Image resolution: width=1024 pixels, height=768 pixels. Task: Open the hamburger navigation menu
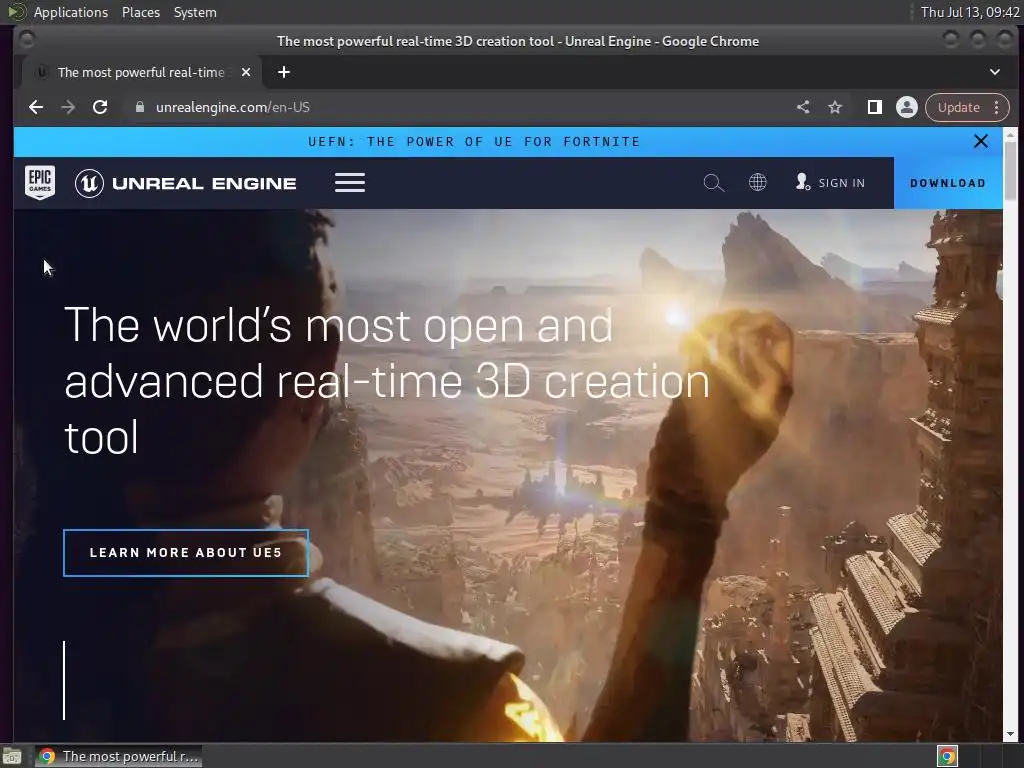pyautogui.click(x=350, y=183)
